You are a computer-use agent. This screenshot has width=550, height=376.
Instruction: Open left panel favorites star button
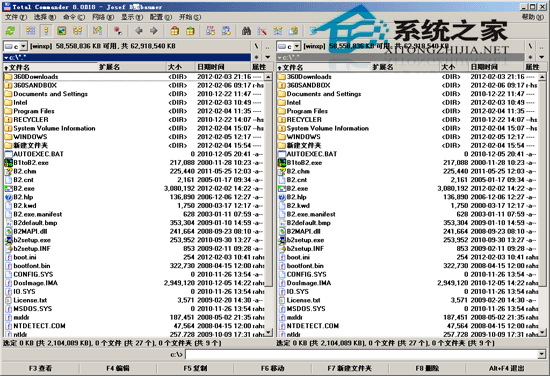(x=257, y=57)
